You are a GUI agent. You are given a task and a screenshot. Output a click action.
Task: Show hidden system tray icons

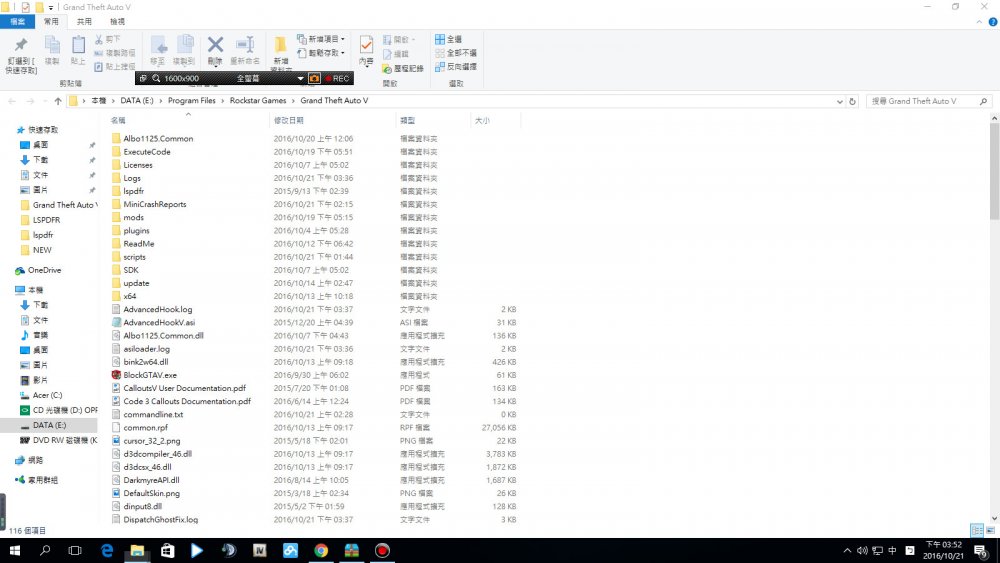click(x=847, y=550)
